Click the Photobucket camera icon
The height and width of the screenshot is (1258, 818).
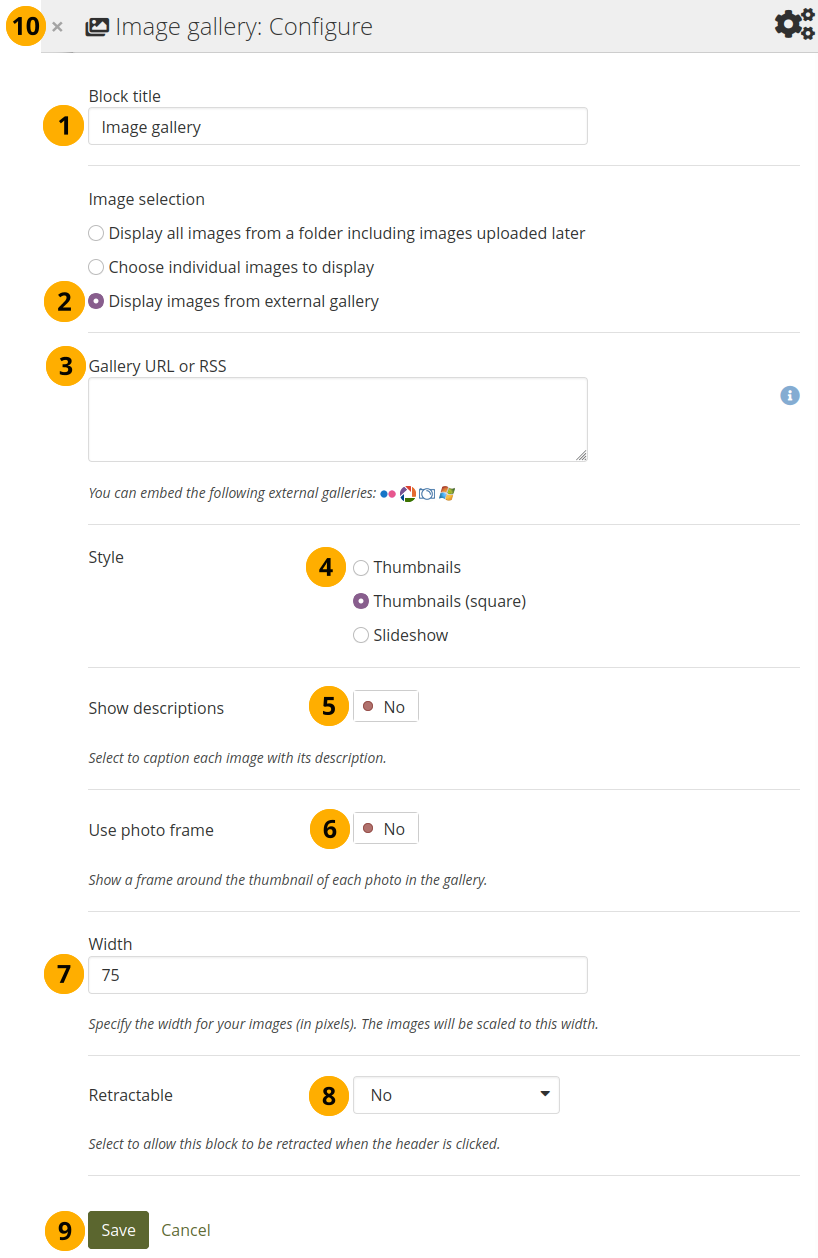(427, 494)
